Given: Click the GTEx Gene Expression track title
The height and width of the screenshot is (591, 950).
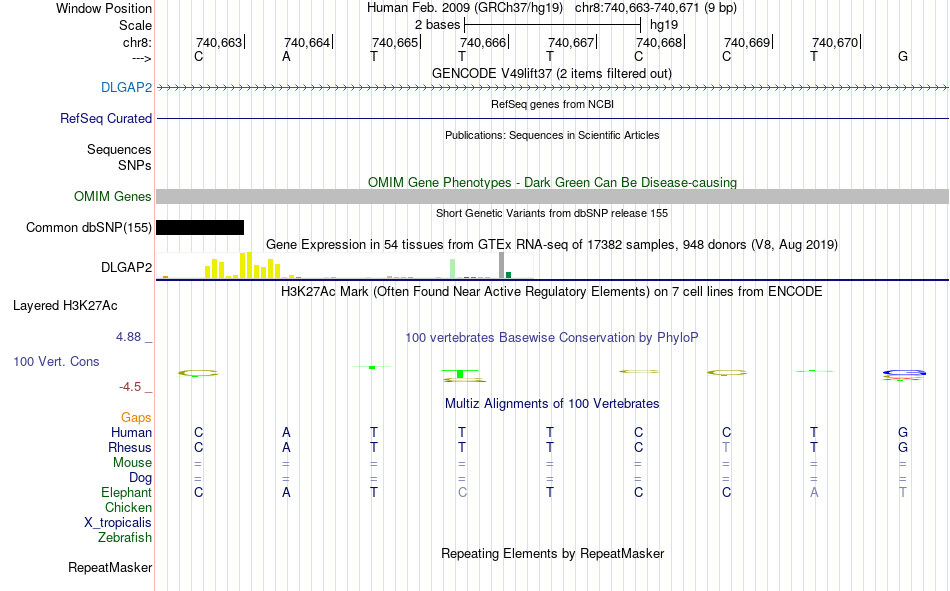Looking at the screenshot, I should click(552, 244).
